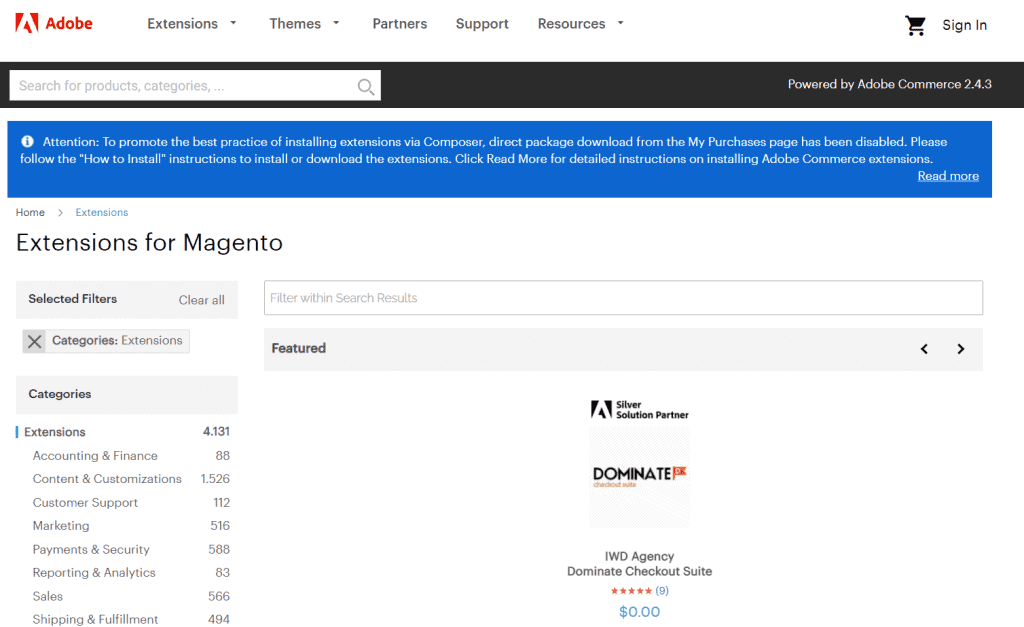The width and height of the screenshot is (1024, 627).
Task: Click 'Powered by Adobe Commerce 2.4.3' text
Action: click(889, 84)
